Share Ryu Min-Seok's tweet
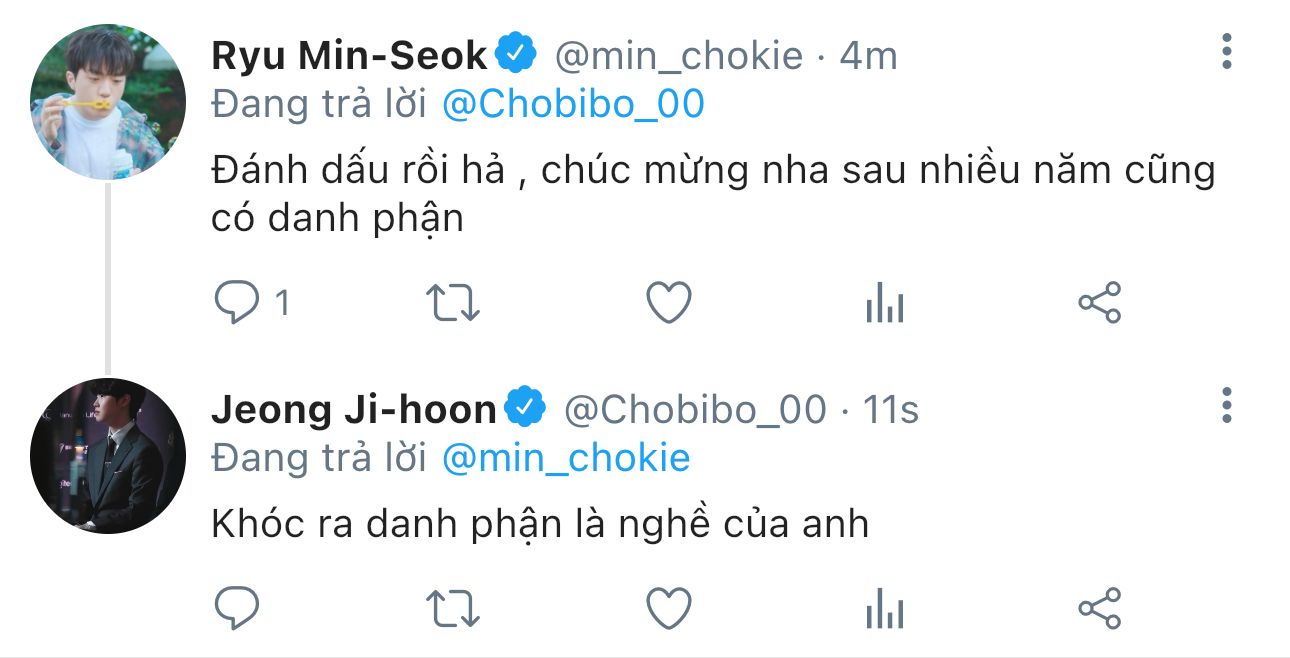The image size is (1290, 658). [x=1100, y=303]
